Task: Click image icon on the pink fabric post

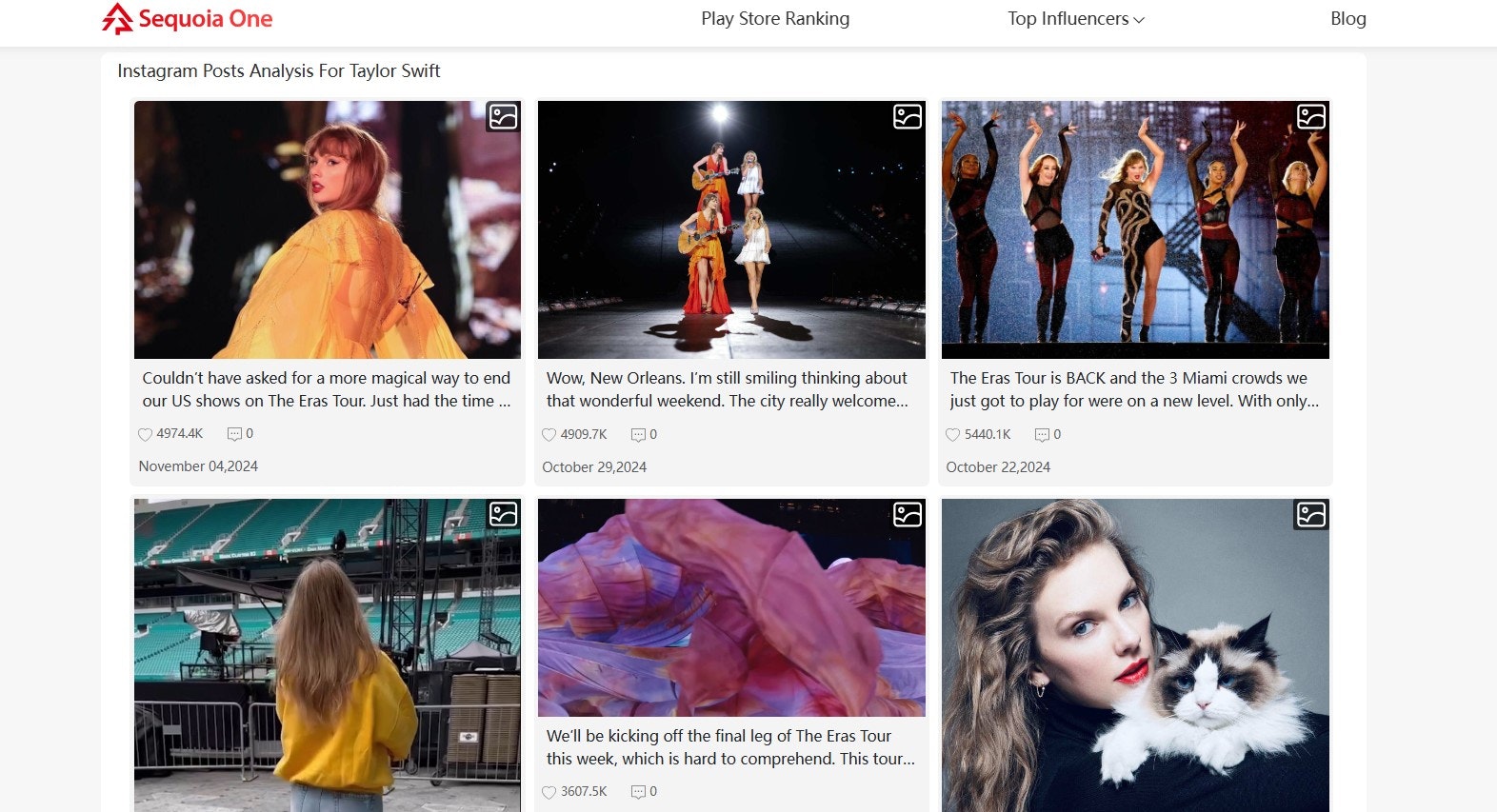Action: pyautogui.click(x=908, y=515)
